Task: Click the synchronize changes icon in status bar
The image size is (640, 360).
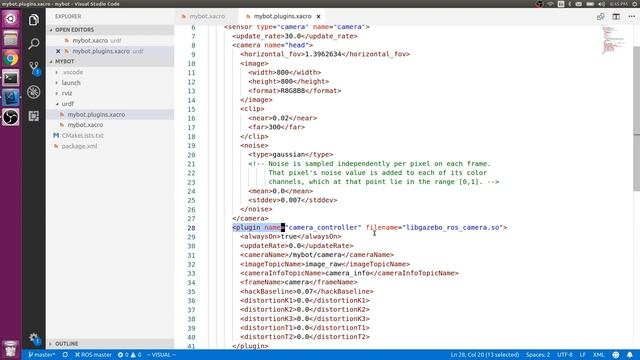Action: coord(65,355)
